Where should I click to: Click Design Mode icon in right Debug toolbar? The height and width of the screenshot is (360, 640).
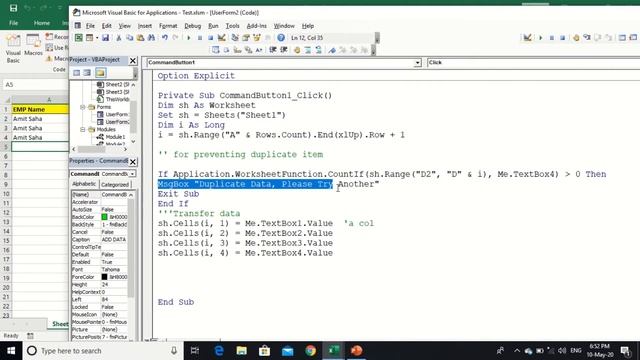click(527, 38)
